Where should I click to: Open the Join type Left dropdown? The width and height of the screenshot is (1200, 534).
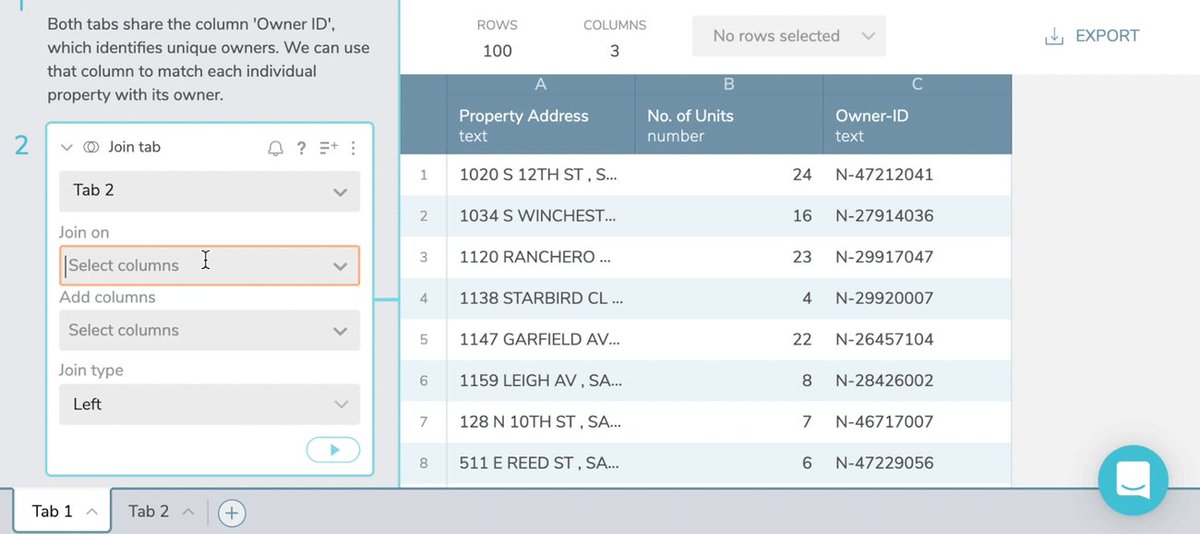click(x=210, y=404)
